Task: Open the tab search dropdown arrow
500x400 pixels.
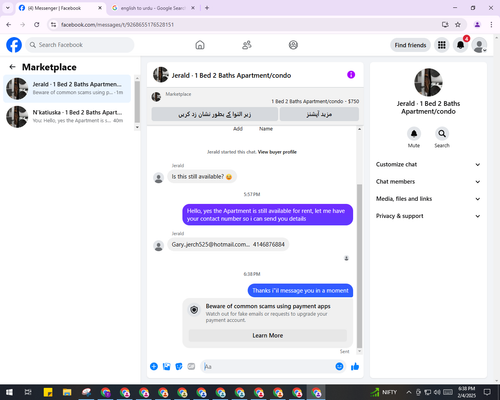Action: pos(8,8)
